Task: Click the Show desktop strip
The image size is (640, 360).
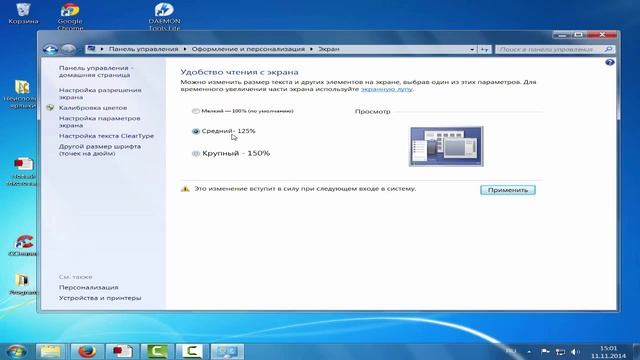Action: 637,351
